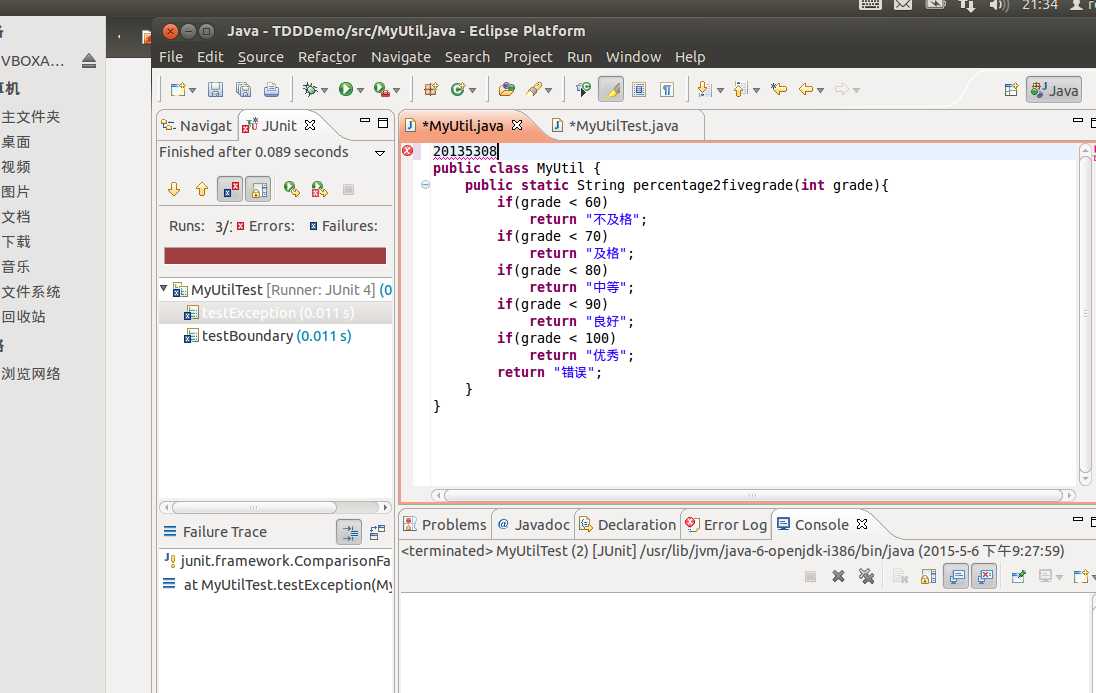Click the Last Edit Location icon

(779, 89)
